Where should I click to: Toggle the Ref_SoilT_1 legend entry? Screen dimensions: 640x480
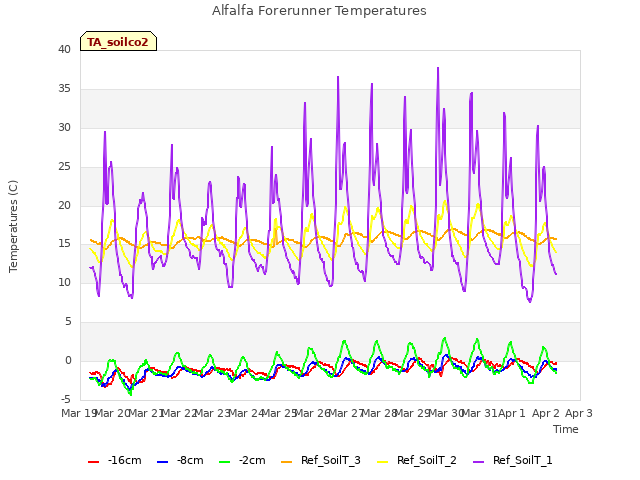click(513, 460)
